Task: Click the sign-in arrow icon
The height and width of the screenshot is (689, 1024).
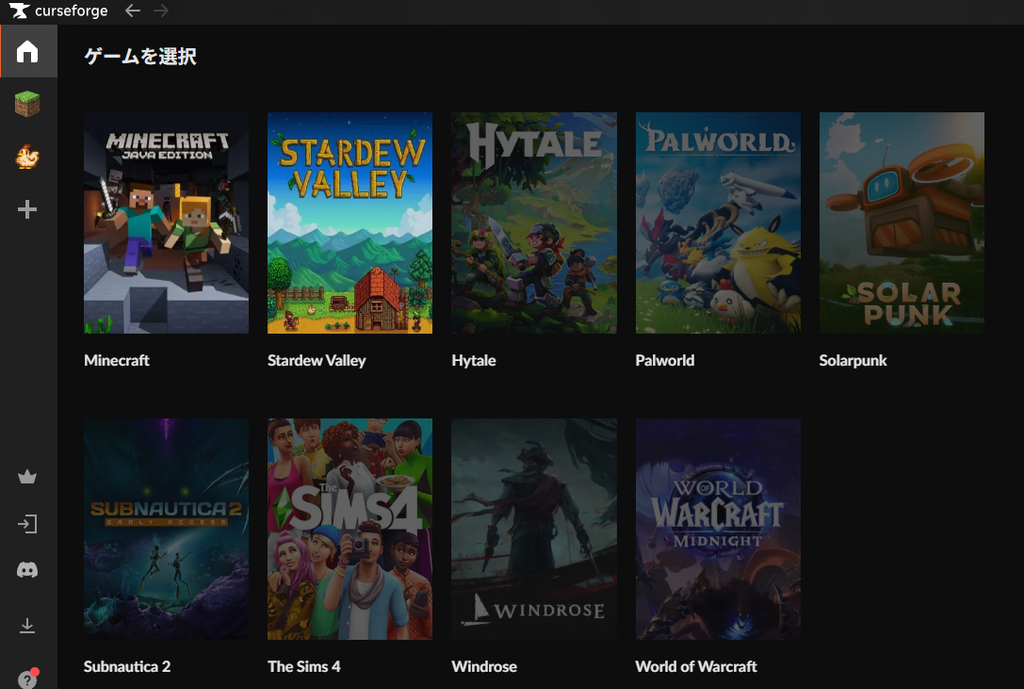Action: [x=27, y=524]
